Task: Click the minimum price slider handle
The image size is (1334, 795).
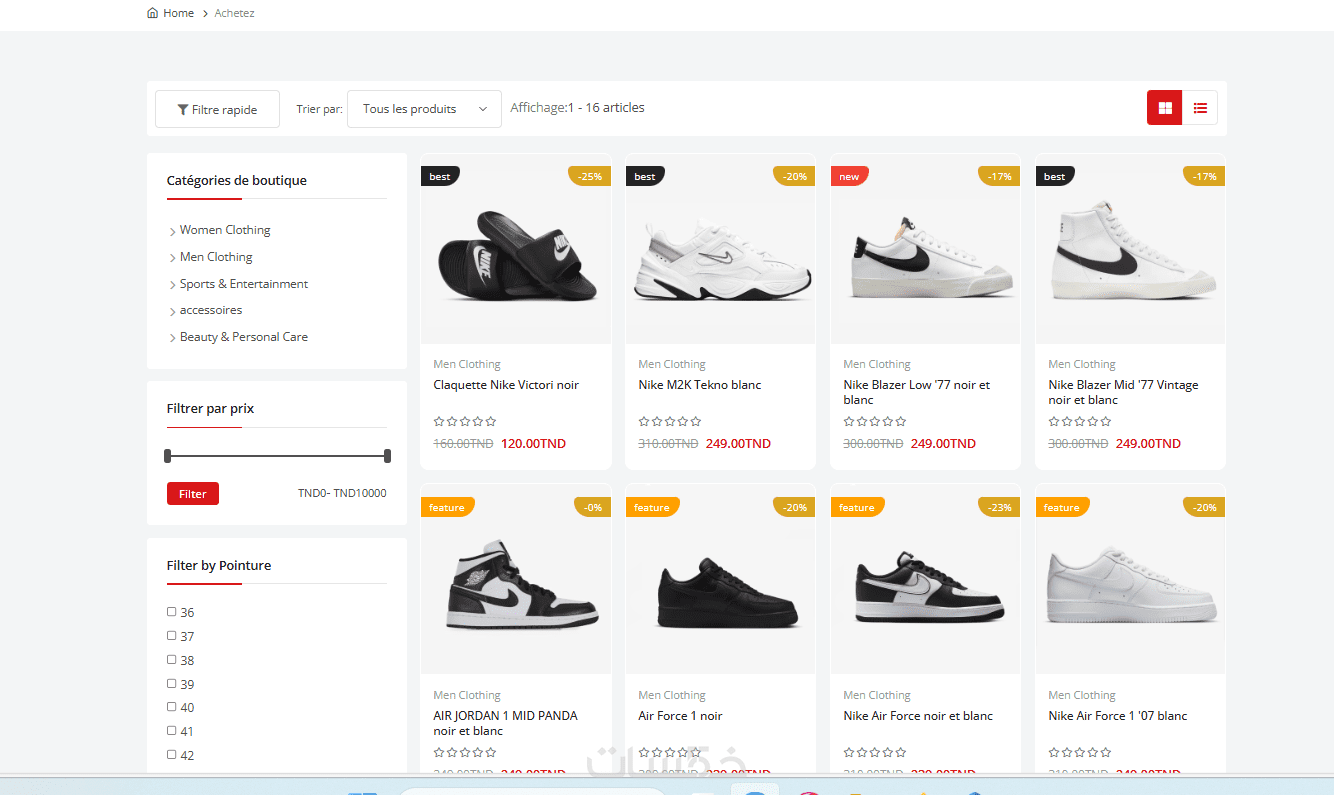Action: [x=168, y=456]
